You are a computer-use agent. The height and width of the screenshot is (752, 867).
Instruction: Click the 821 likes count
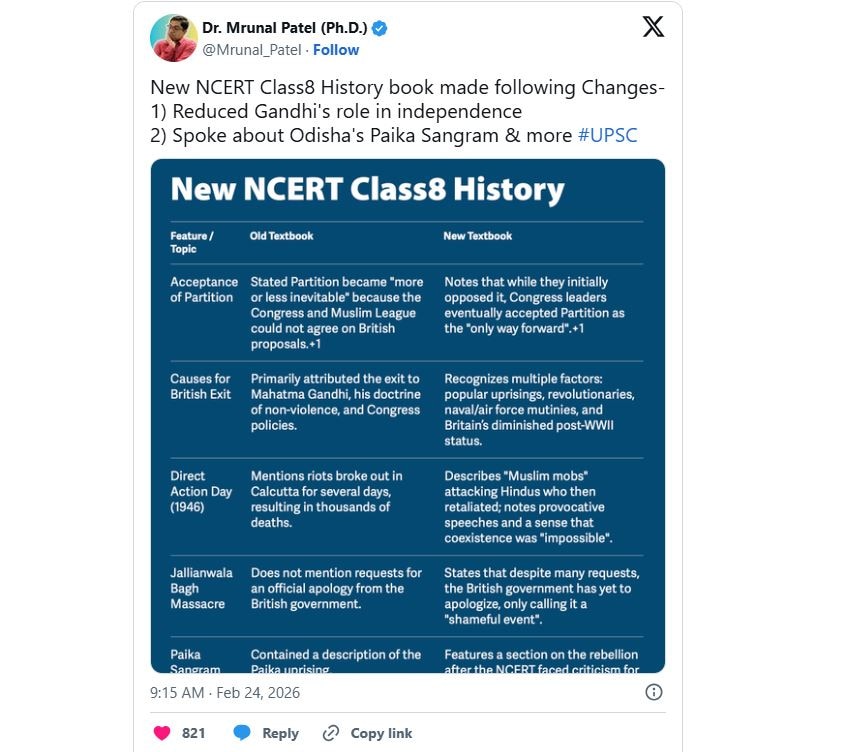(194, 733)
